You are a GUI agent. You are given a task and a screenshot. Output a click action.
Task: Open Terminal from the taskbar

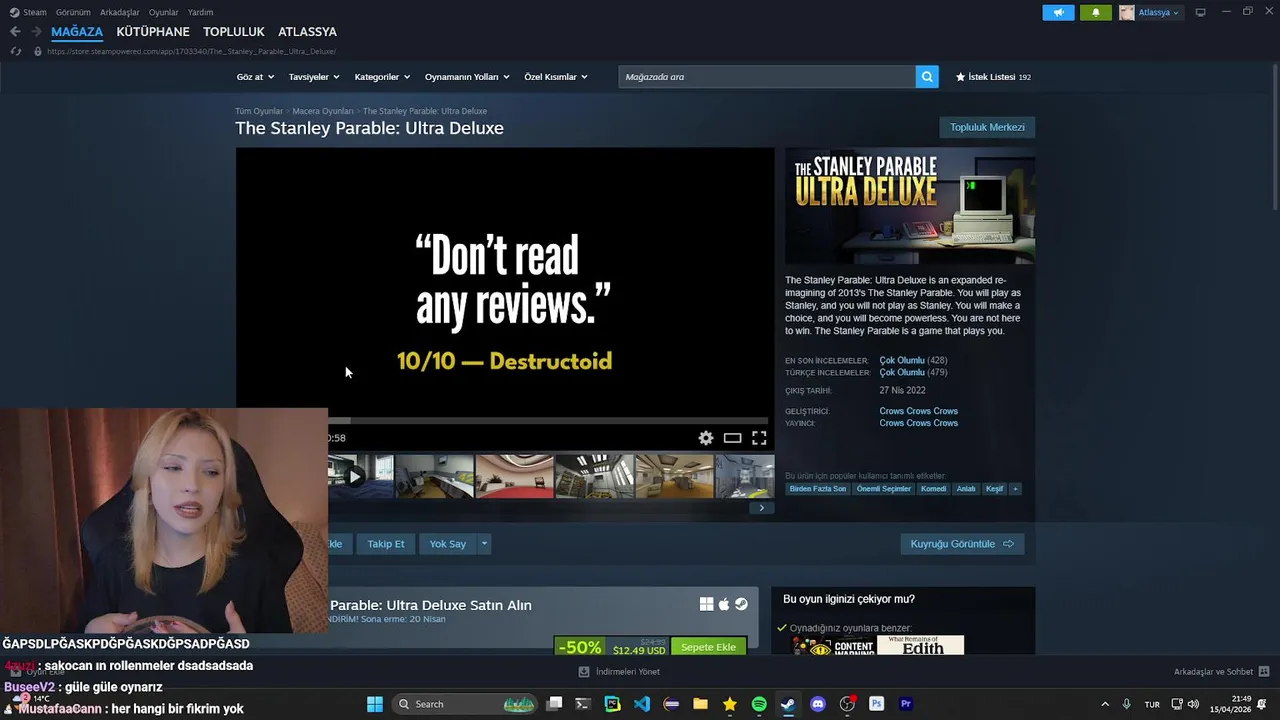(583, 704)
